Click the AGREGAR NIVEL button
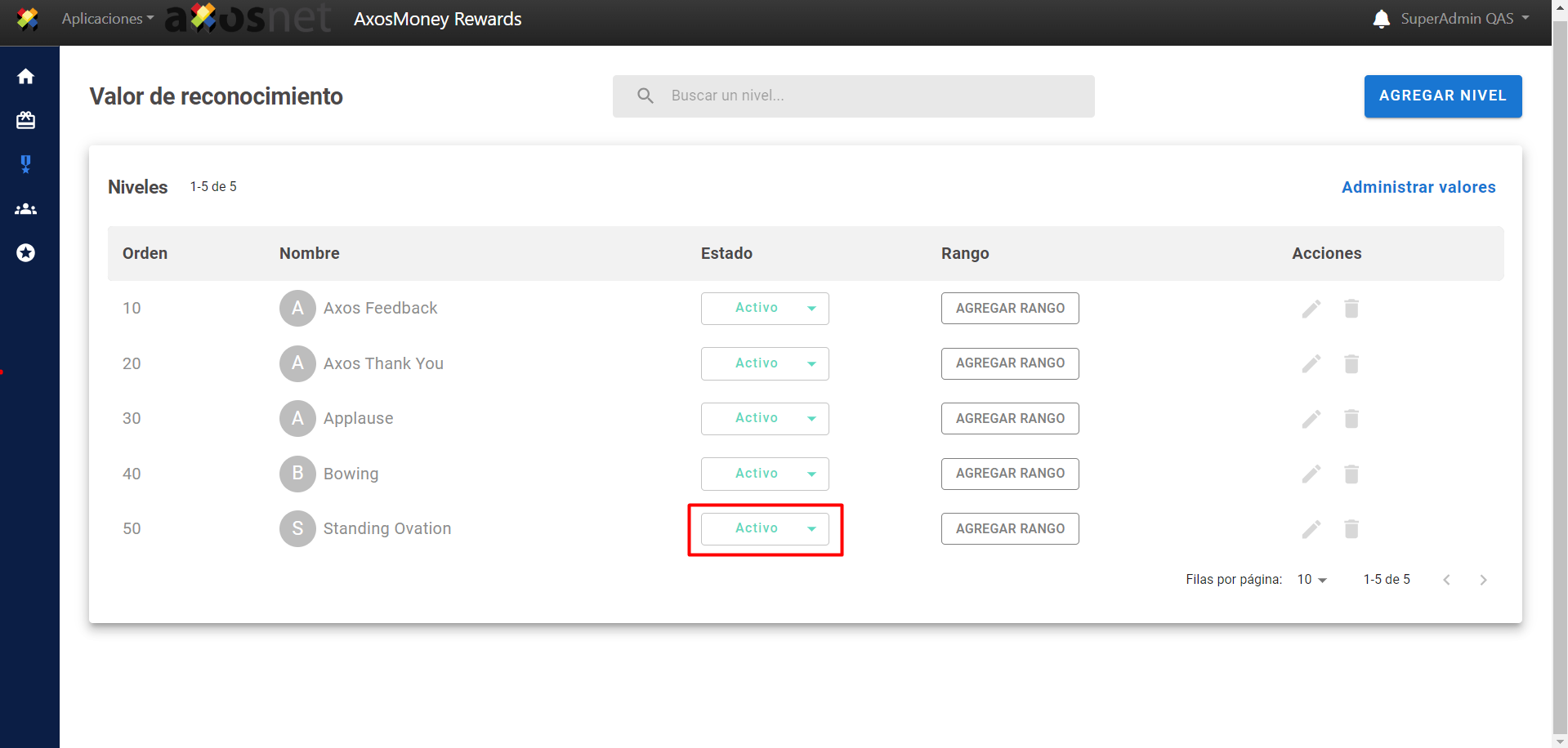 click(1442, 96)
